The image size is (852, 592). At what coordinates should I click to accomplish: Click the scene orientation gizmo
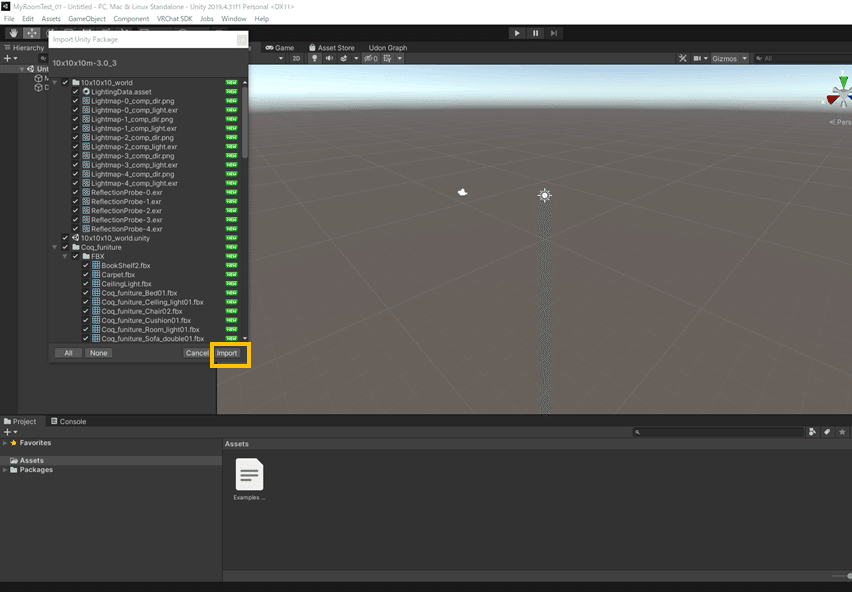click(841, 93)
